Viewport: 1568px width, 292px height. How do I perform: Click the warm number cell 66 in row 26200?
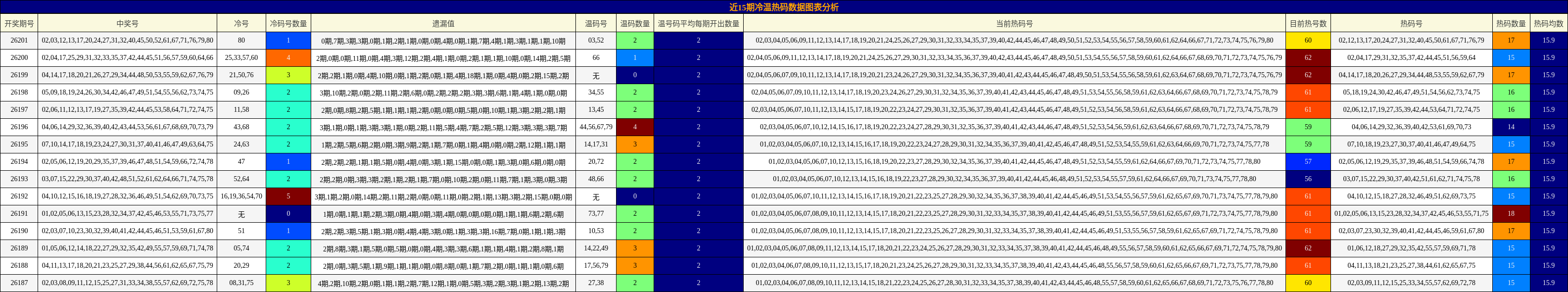point(596,58)
